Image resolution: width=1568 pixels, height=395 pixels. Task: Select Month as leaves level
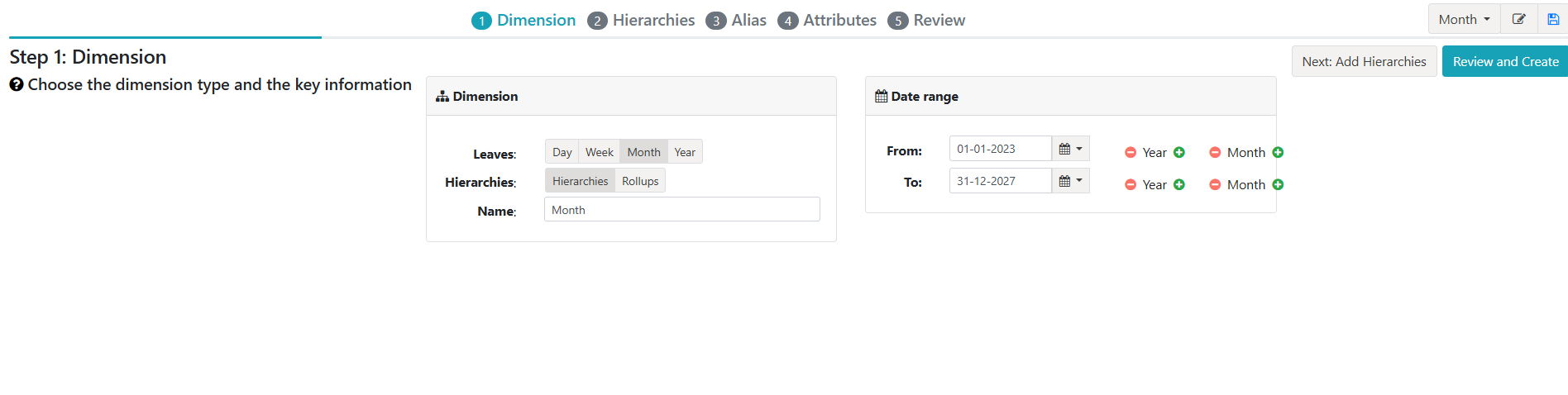pos(643,152)
